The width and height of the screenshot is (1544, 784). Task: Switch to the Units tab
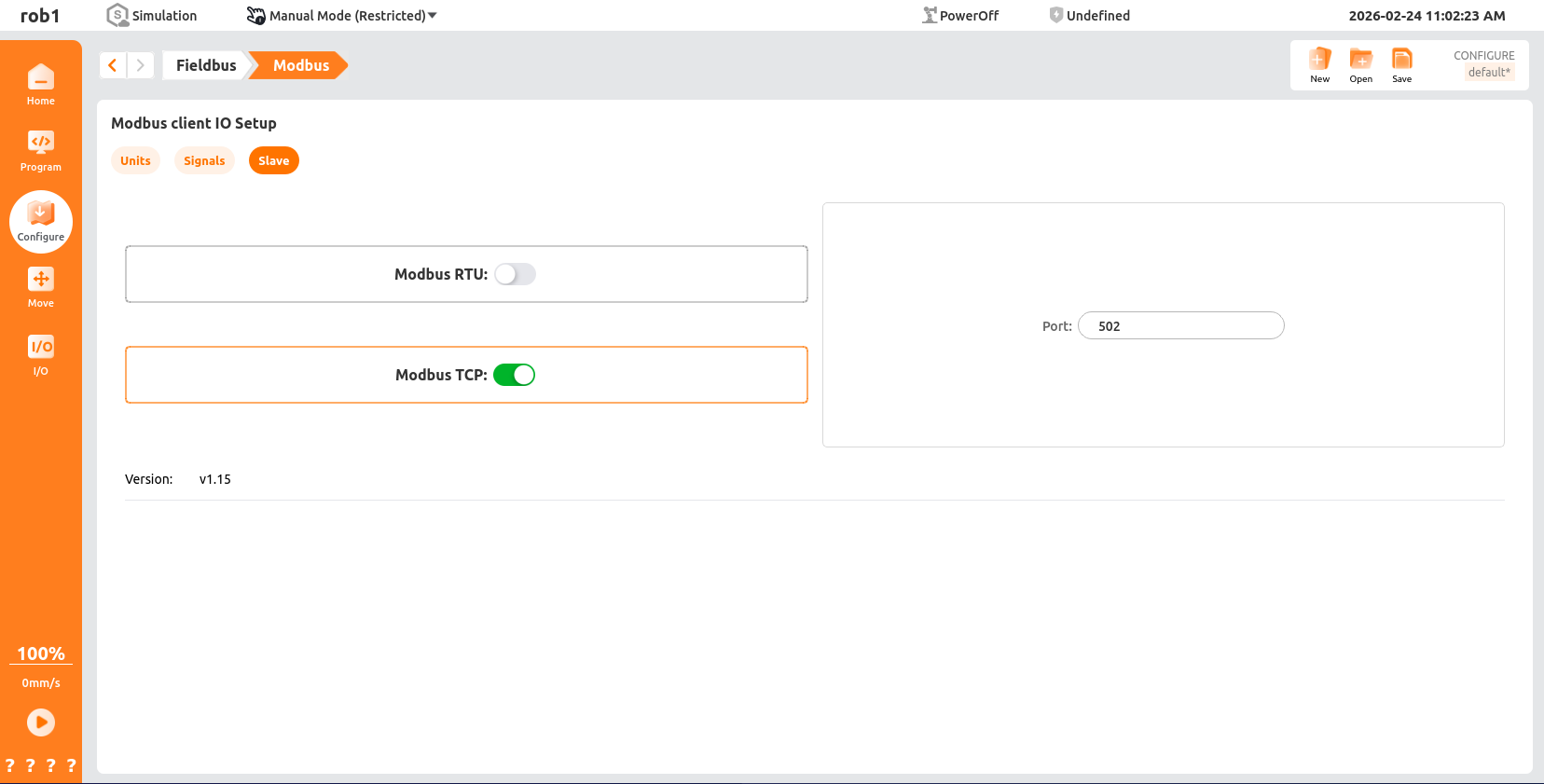(135, 160)
